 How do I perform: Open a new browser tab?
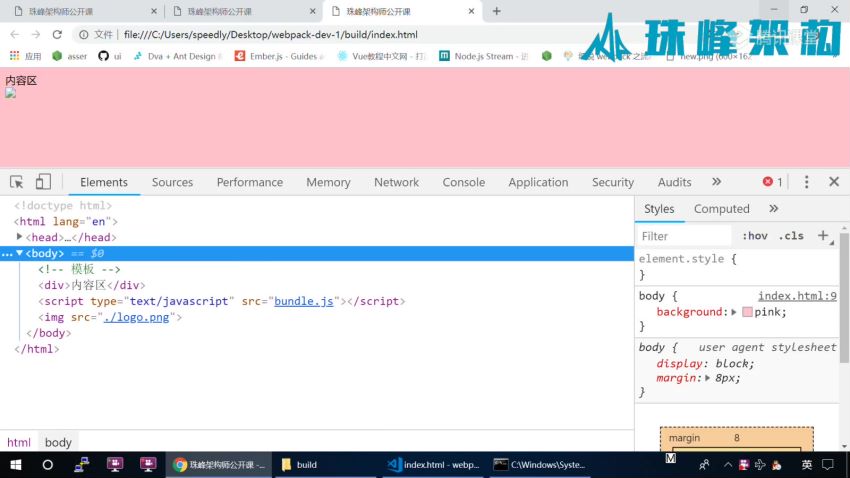497,11
